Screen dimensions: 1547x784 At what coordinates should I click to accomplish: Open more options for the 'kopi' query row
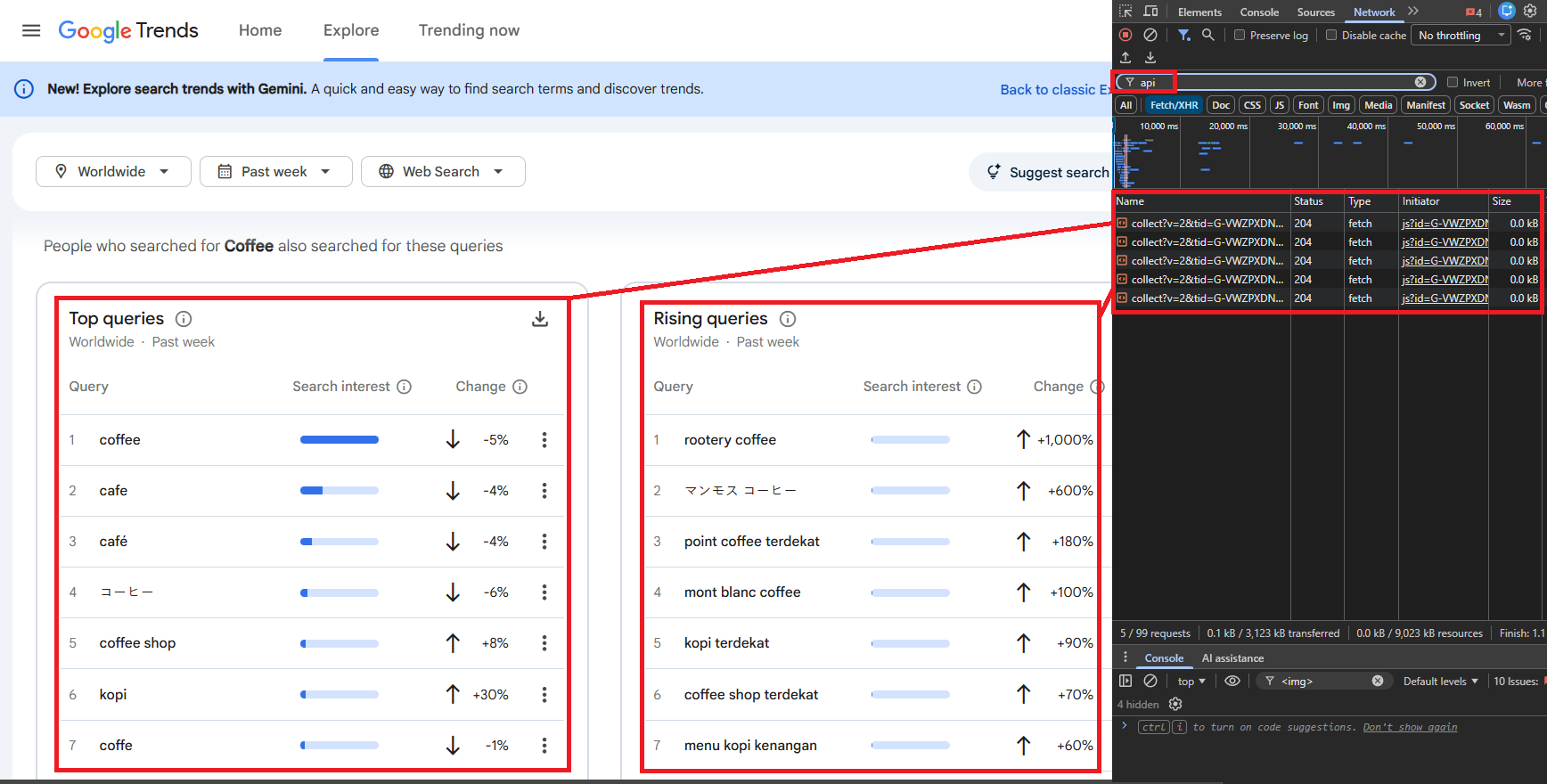coord(544,695)
